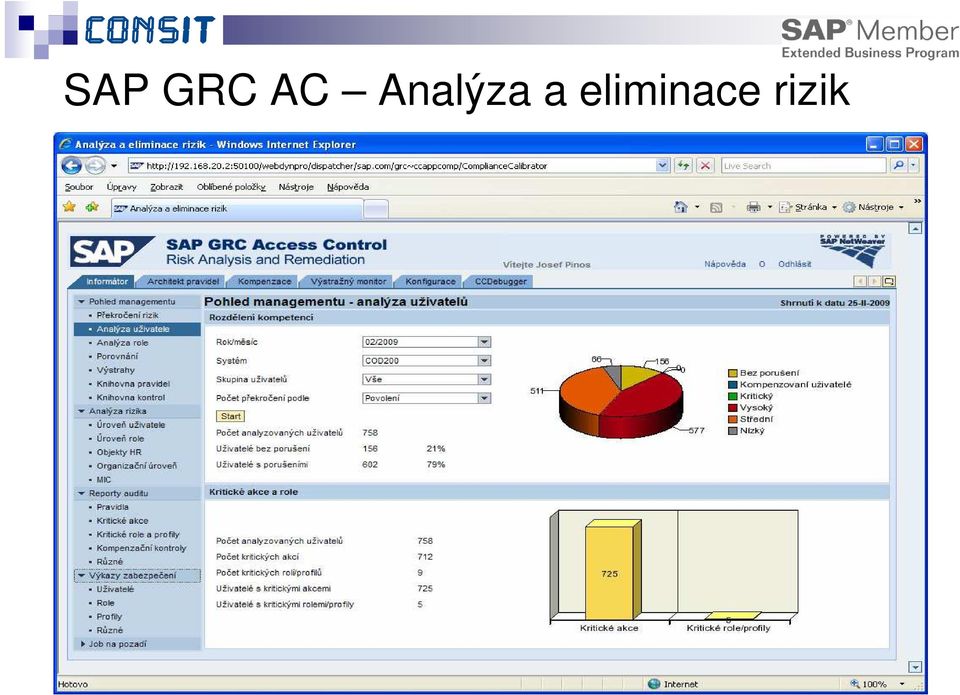Click the Add to Favorites icon

click(x=92, y=207)
